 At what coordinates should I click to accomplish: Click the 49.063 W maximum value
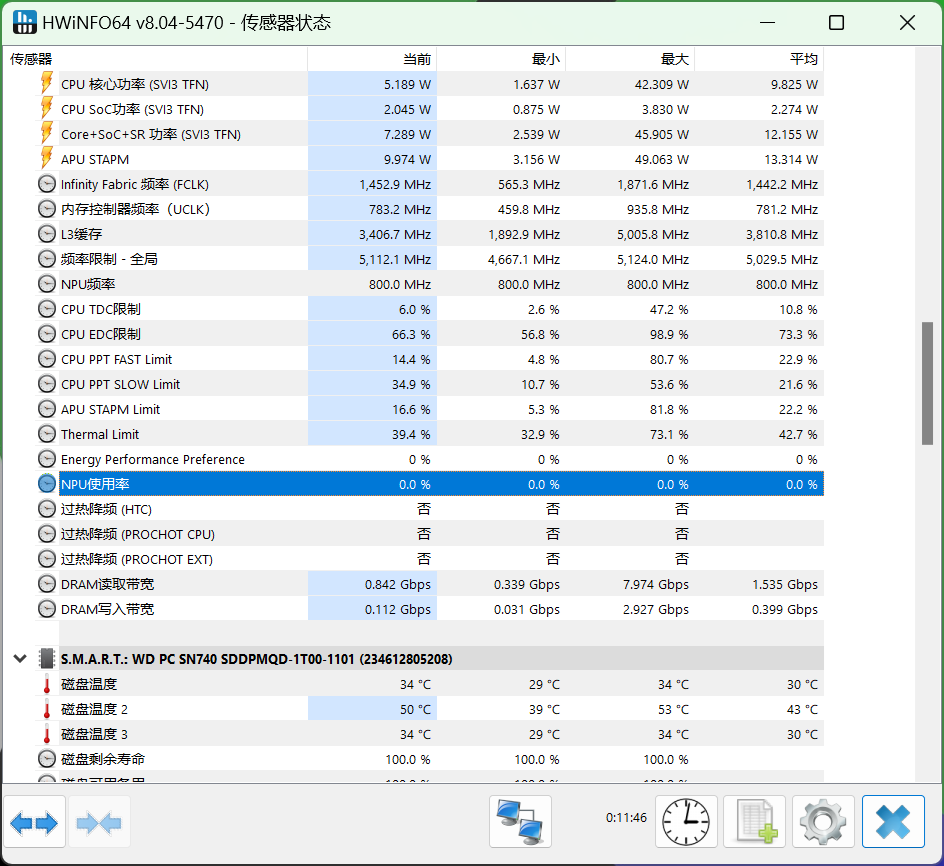pos(662,160)
